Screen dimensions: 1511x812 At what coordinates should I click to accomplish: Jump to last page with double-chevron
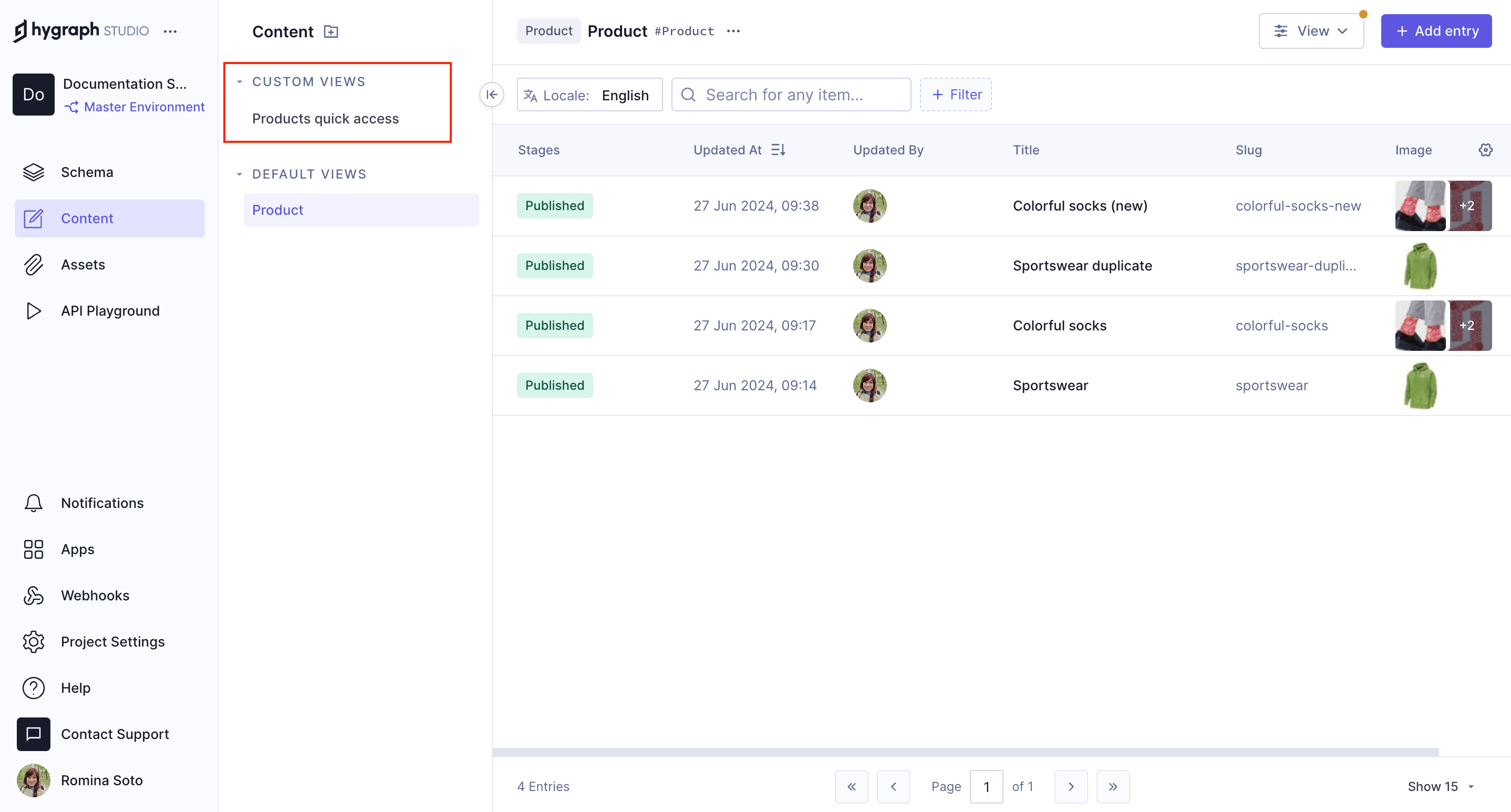(x=1113, y=786)
